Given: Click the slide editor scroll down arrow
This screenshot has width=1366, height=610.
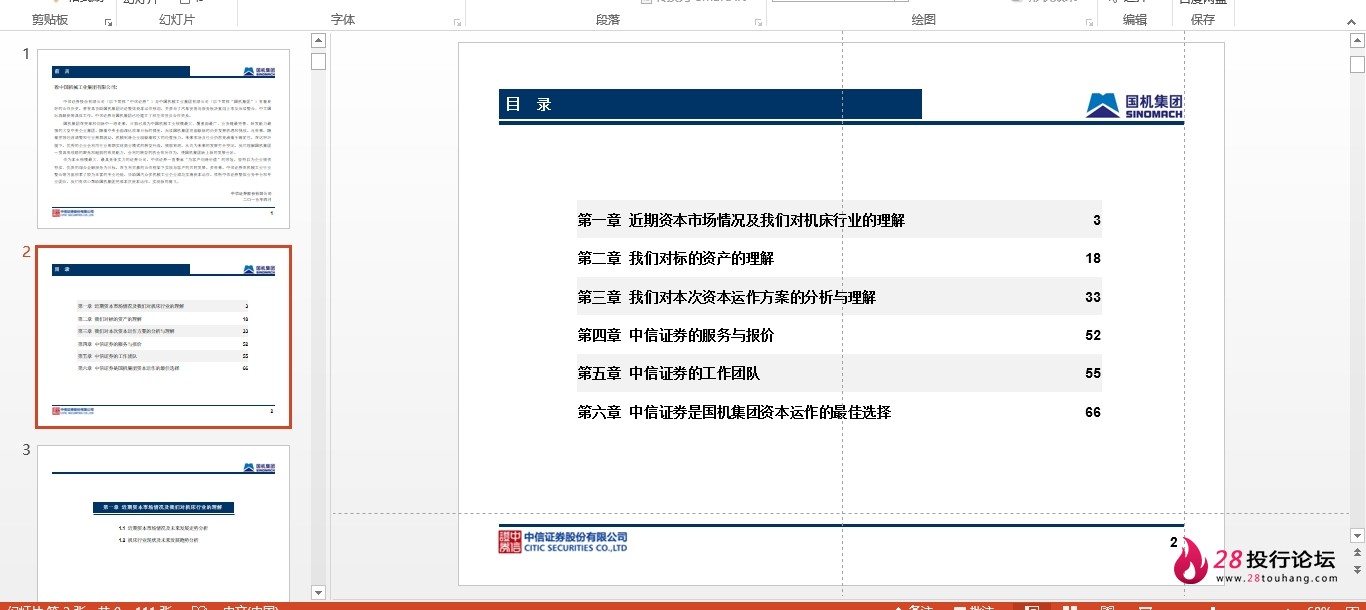Looking at the screenshot, I should pyautogui.click(x=1357, y=535).
